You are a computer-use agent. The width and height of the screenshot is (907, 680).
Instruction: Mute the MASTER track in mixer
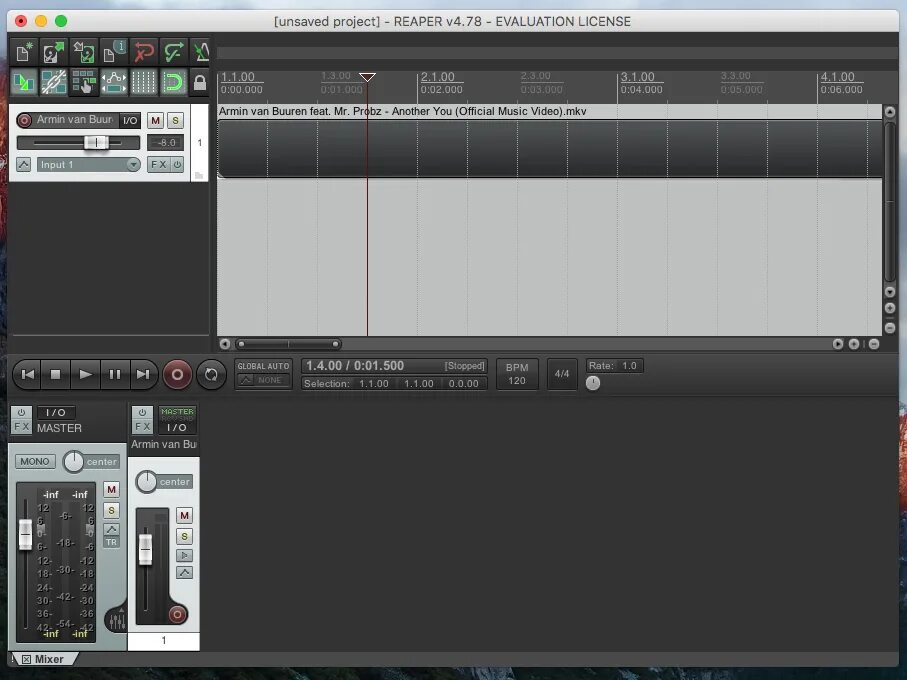[x=112, y=490]
